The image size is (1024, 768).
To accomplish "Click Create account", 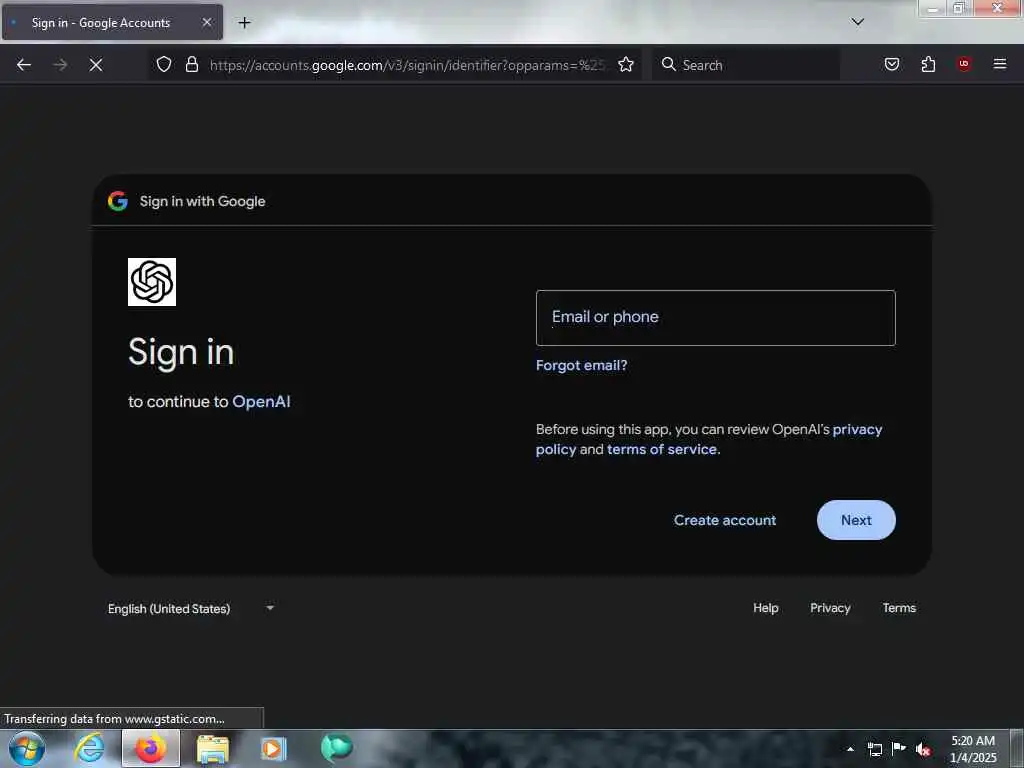I will click(x=725, y=520).
